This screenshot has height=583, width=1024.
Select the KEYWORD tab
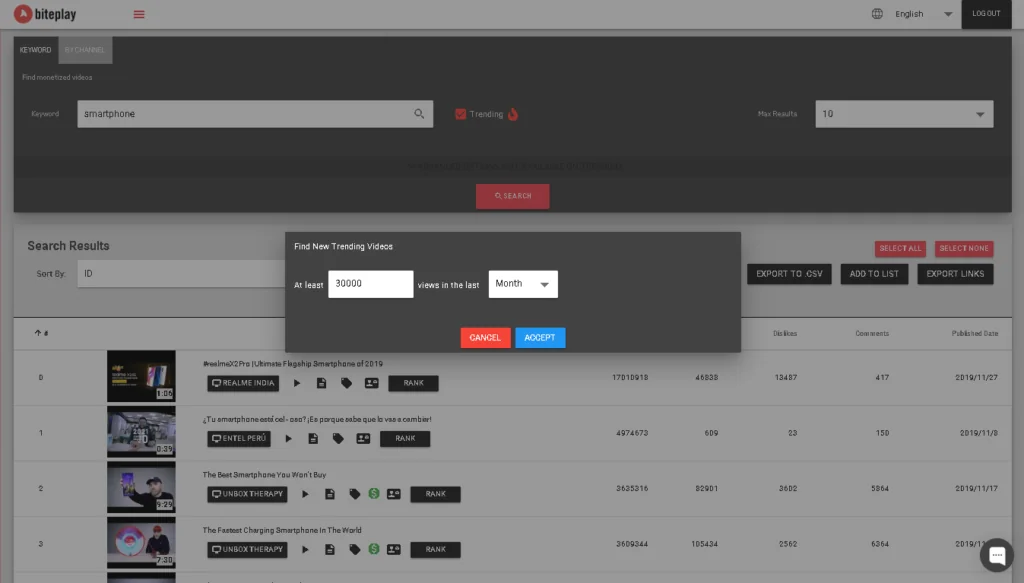point(35,49)
